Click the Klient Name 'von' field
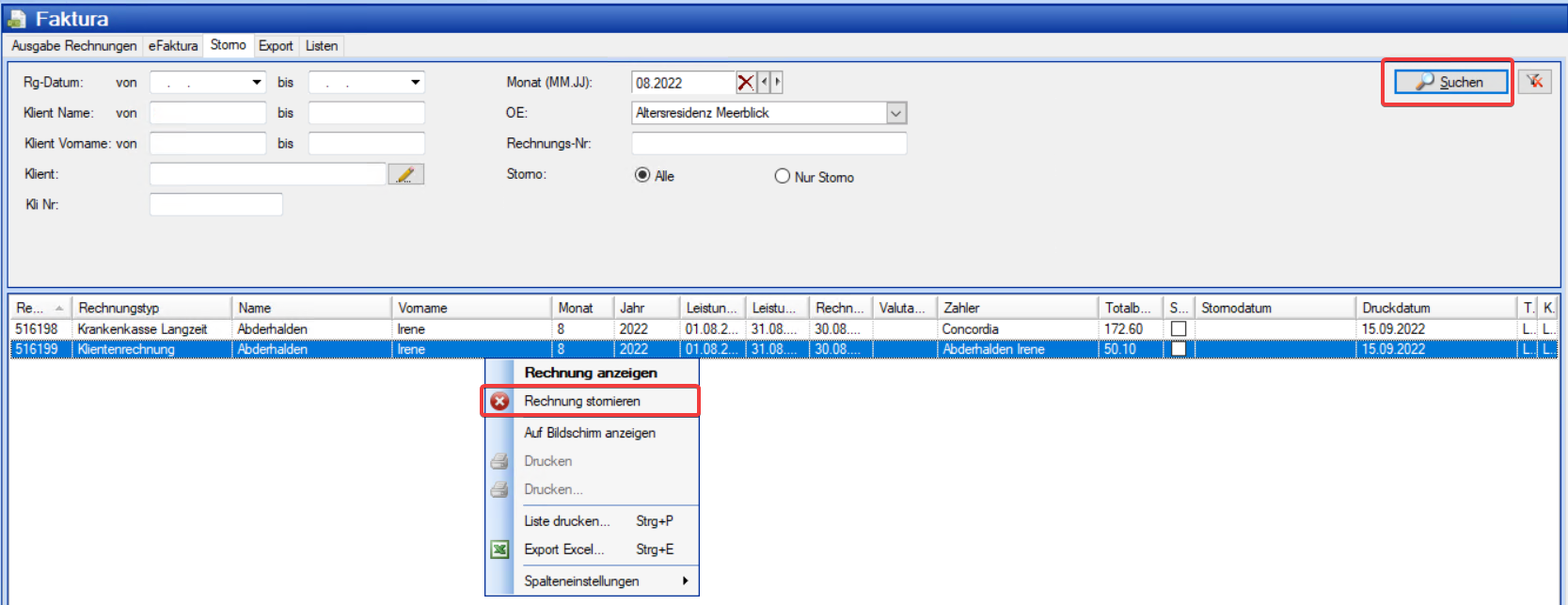Viewport: 1568px width, 605px height. pos(208,113)
